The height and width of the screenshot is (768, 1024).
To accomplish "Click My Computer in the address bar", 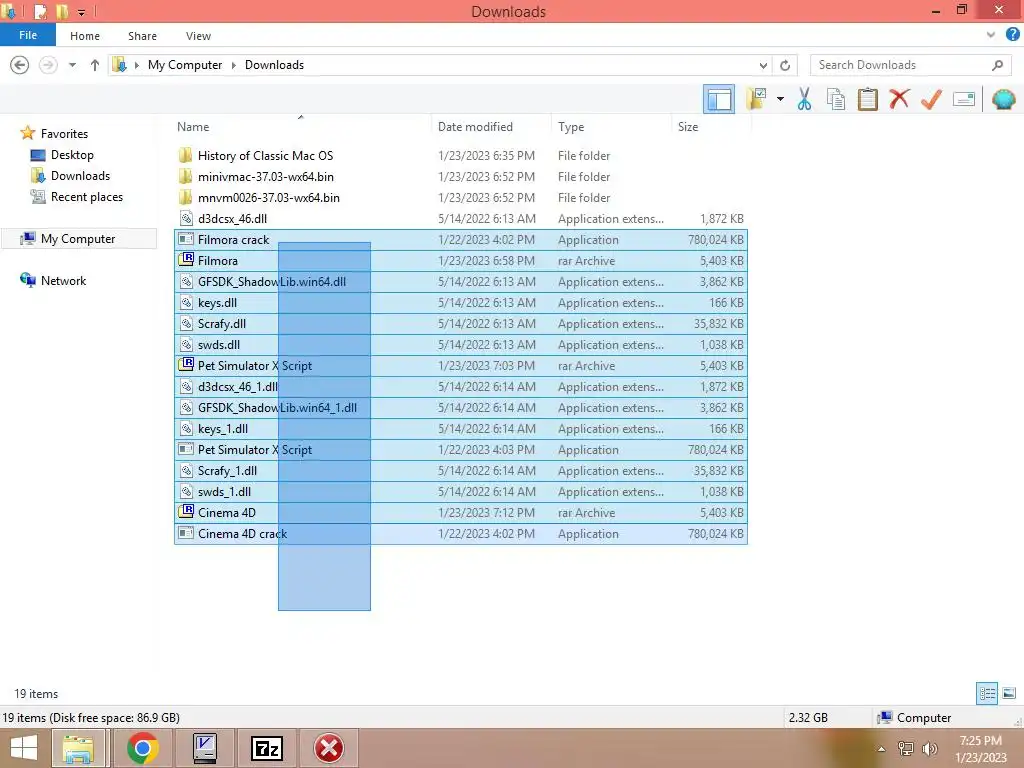I will [185, 65].
